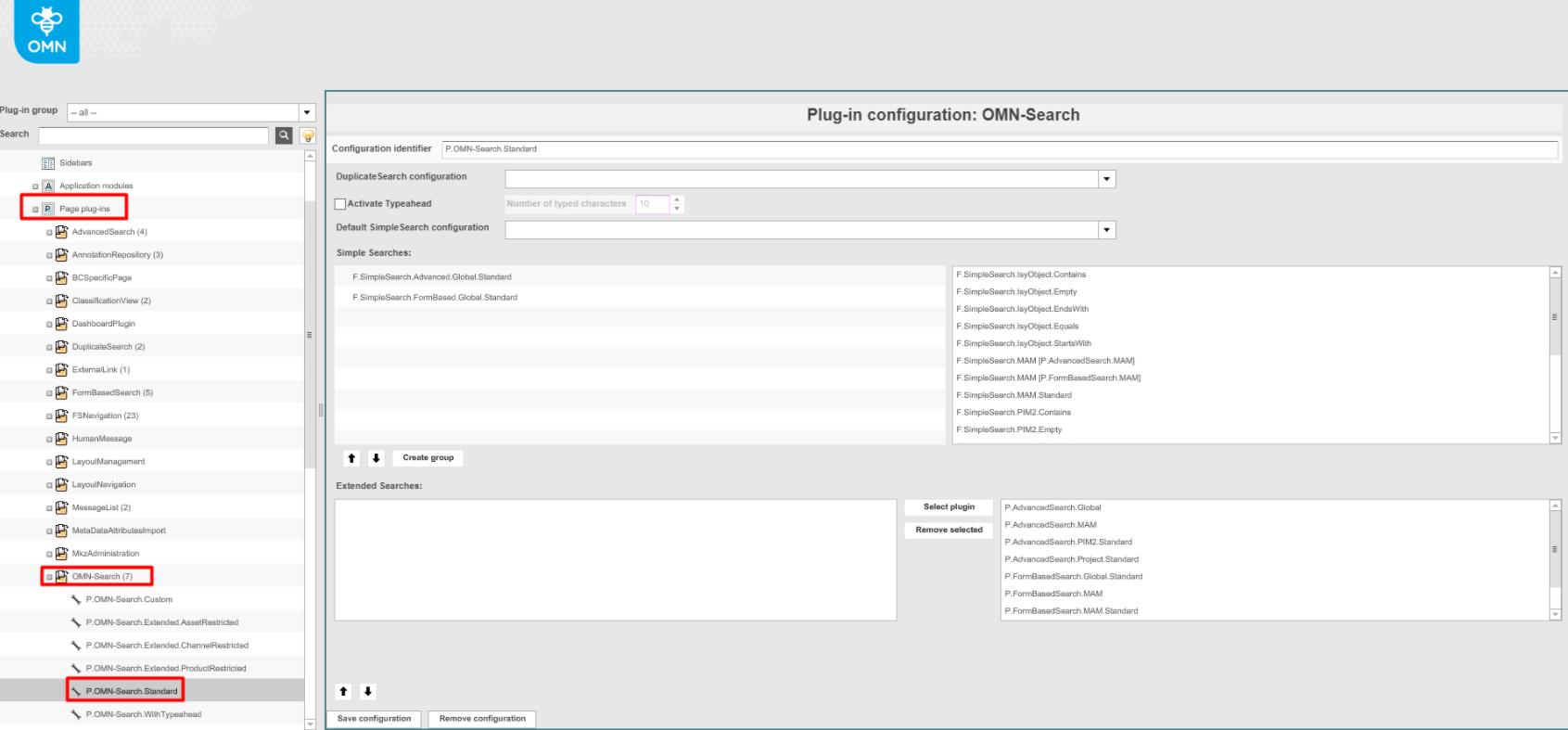Expand the AdvancedSearch (4) node
The height and width of the screenshot is (730, 1568).
(x=49, y=233)
